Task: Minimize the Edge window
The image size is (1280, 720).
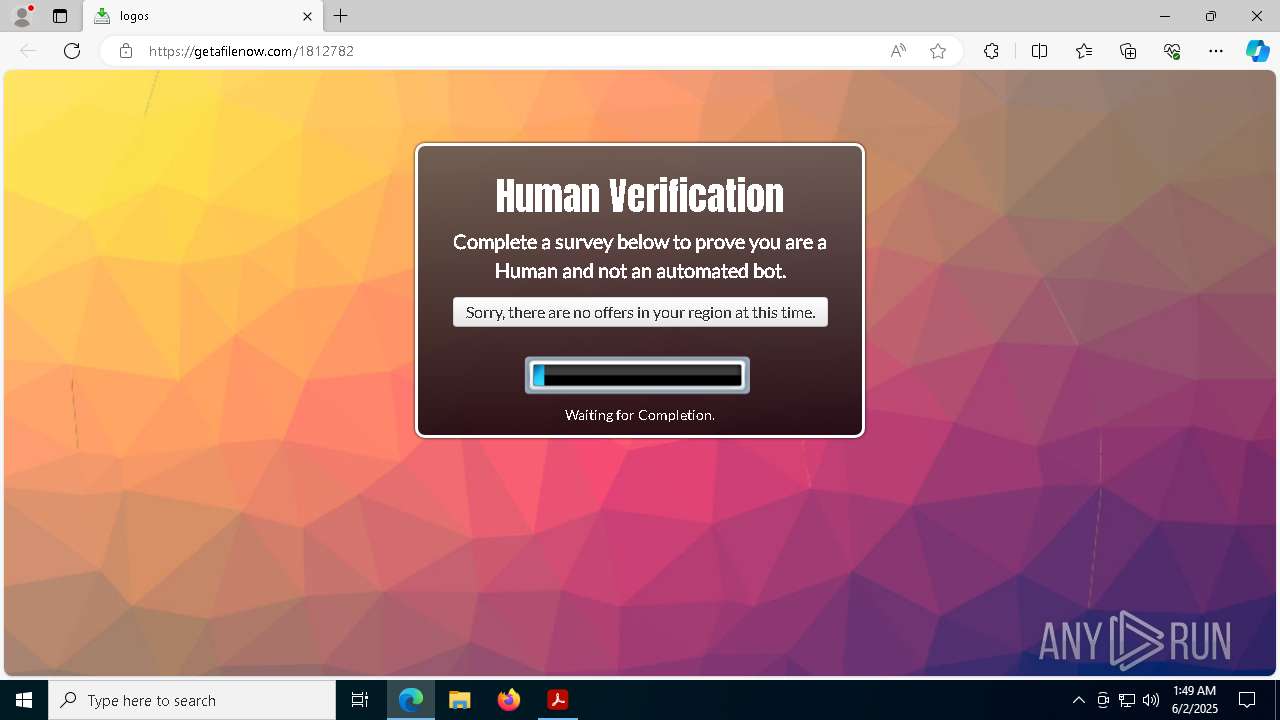Action: tap(1165, 16)
